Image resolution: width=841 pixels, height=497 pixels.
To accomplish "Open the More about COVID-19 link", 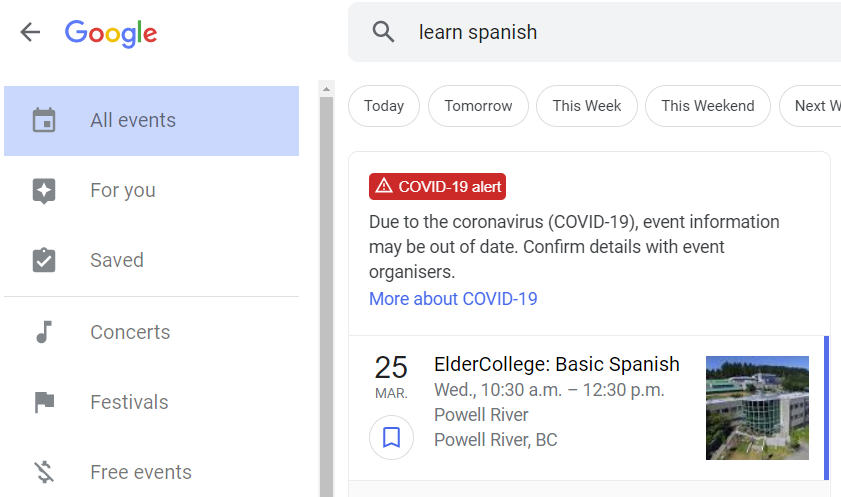I will 453,299.
